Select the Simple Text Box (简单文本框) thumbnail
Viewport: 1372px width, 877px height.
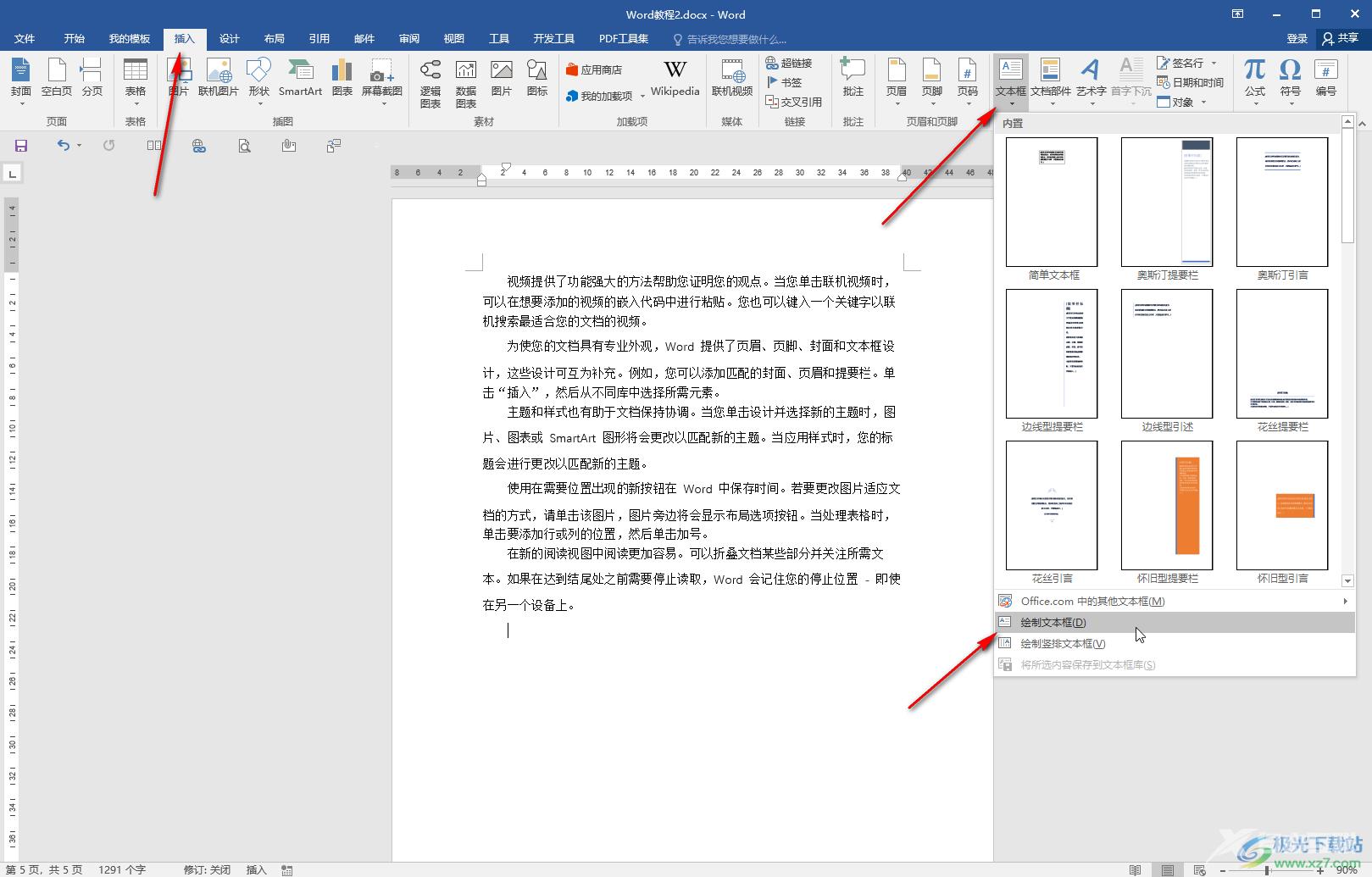click(x=1052, y=208)
